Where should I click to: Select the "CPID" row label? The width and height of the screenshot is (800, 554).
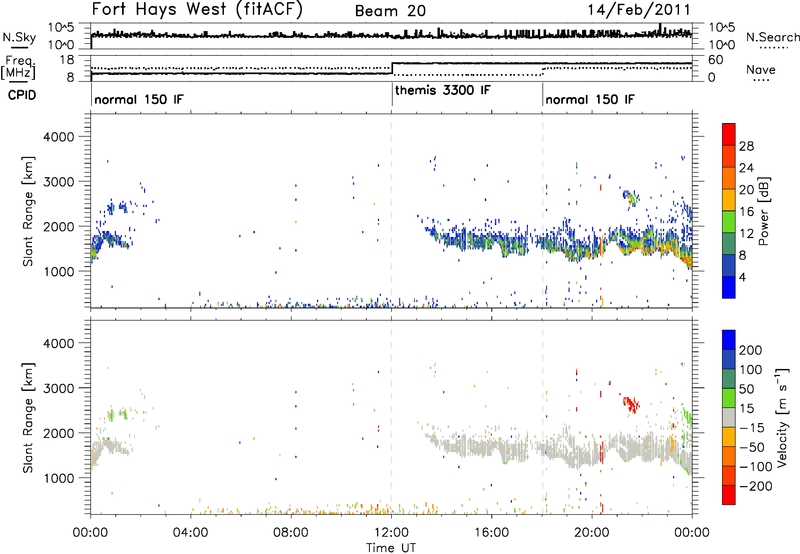(x=22, y=95)
